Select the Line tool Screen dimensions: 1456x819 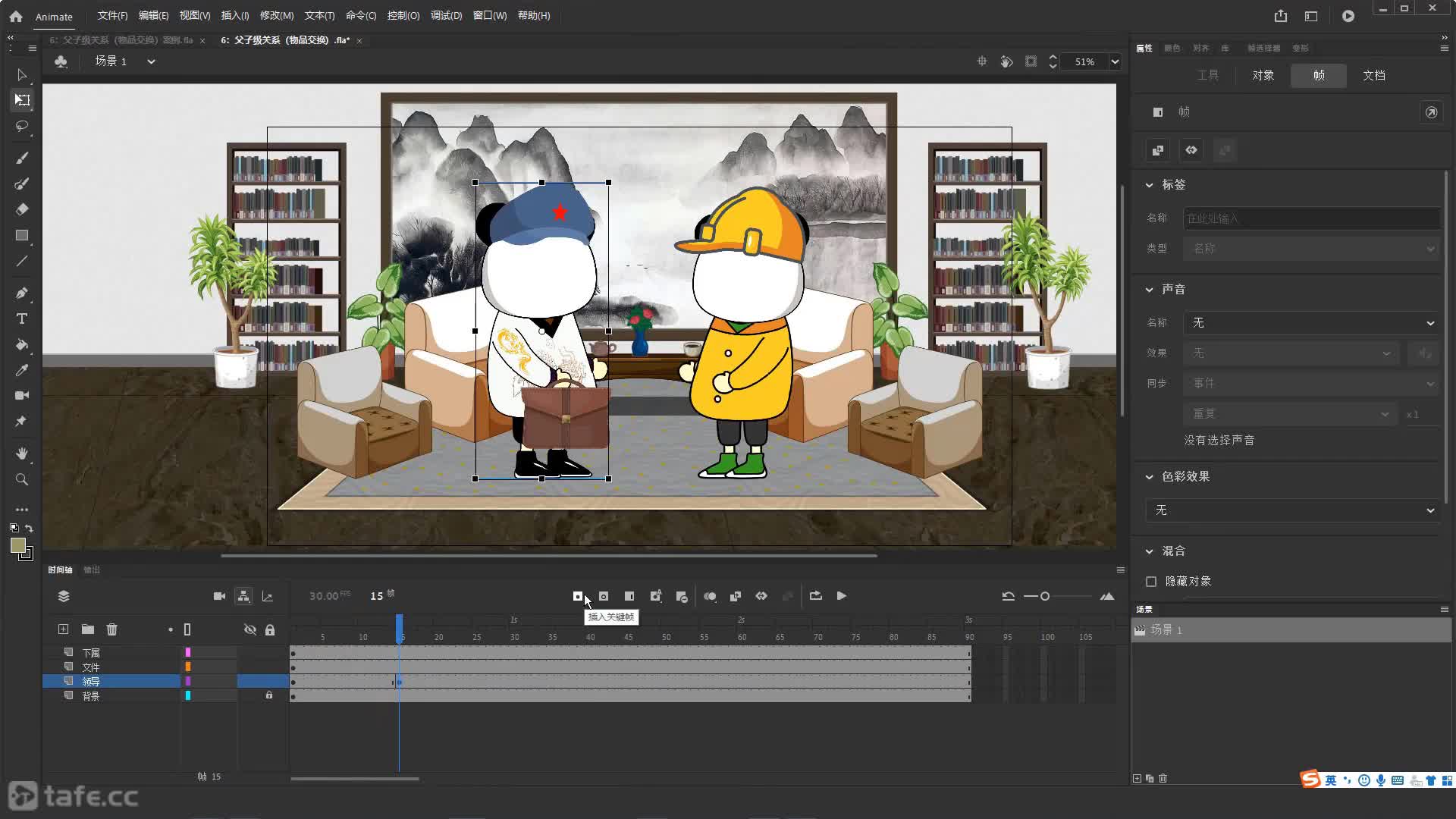pyautogui.click(x=21, y=261)
